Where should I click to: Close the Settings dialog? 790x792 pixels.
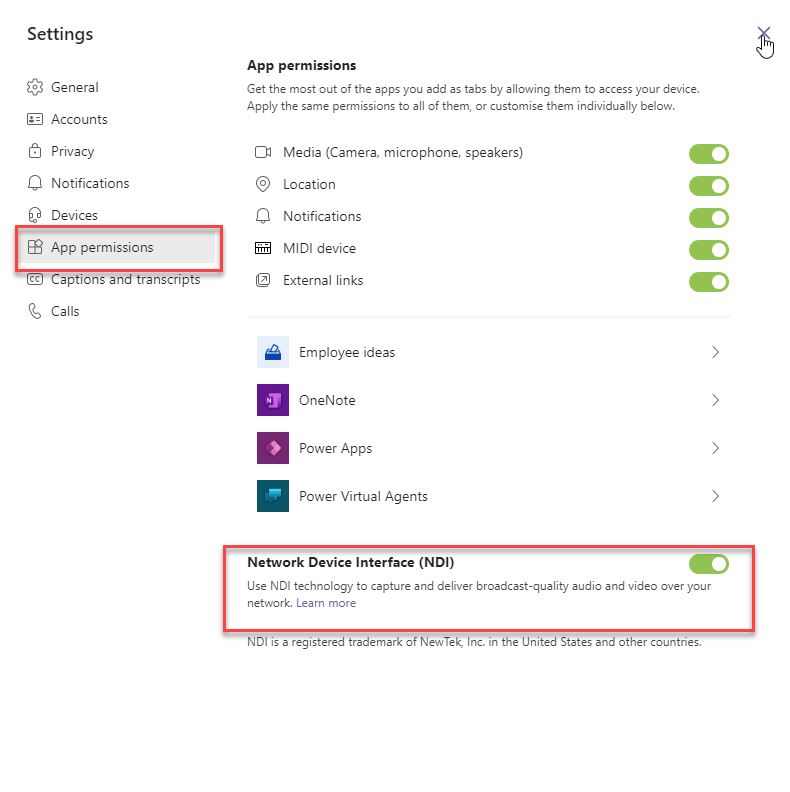coord(764,33)
